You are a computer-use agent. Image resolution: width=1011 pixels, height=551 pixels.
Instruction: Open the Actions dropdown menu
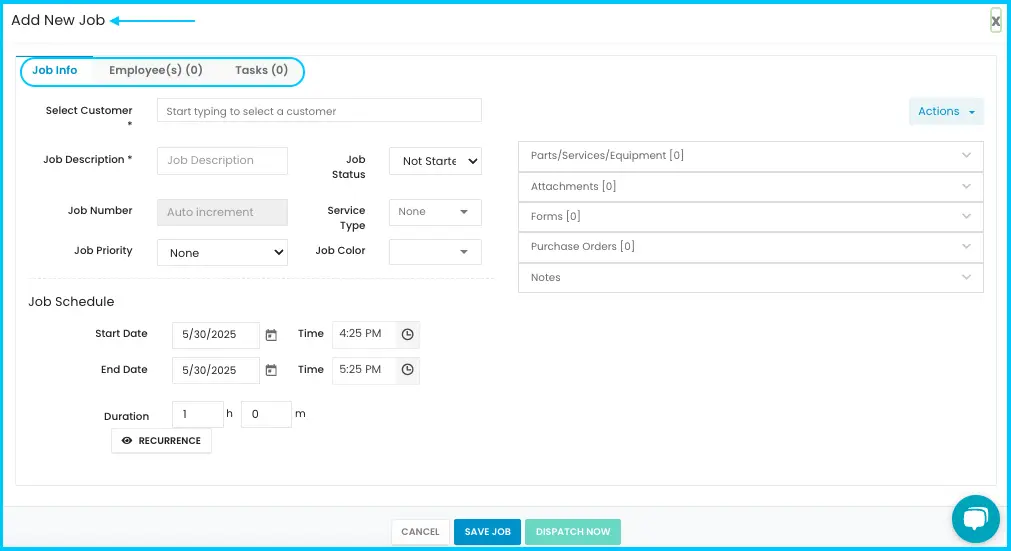pos(946,111)
